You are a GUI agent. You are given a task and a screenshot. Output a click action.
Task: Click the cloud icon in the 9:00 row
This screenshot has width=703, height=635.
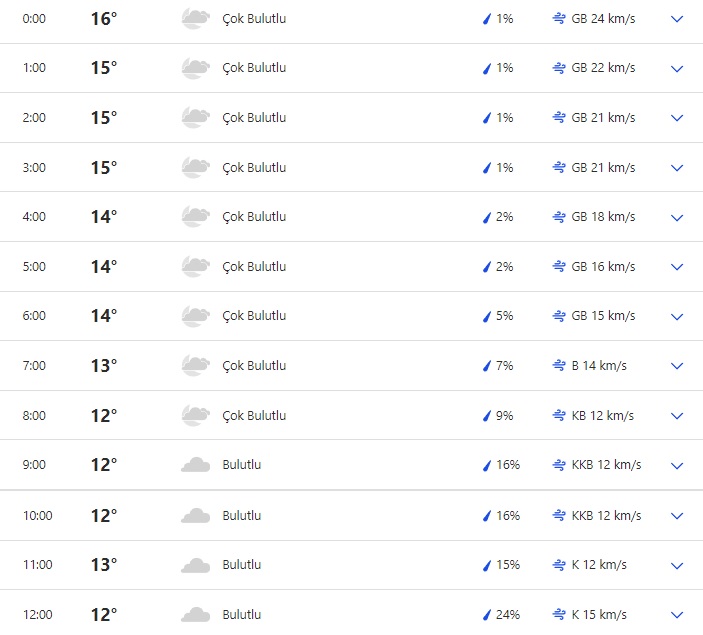[x=195, y=465]
